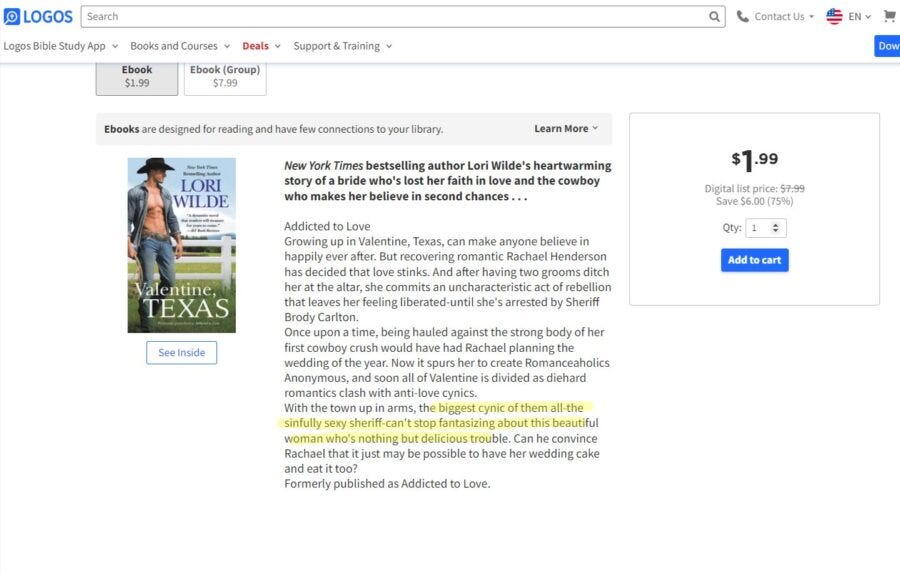Click the $1.99 price text
Screen dimensions: 900x574
[x=754, y=160]
